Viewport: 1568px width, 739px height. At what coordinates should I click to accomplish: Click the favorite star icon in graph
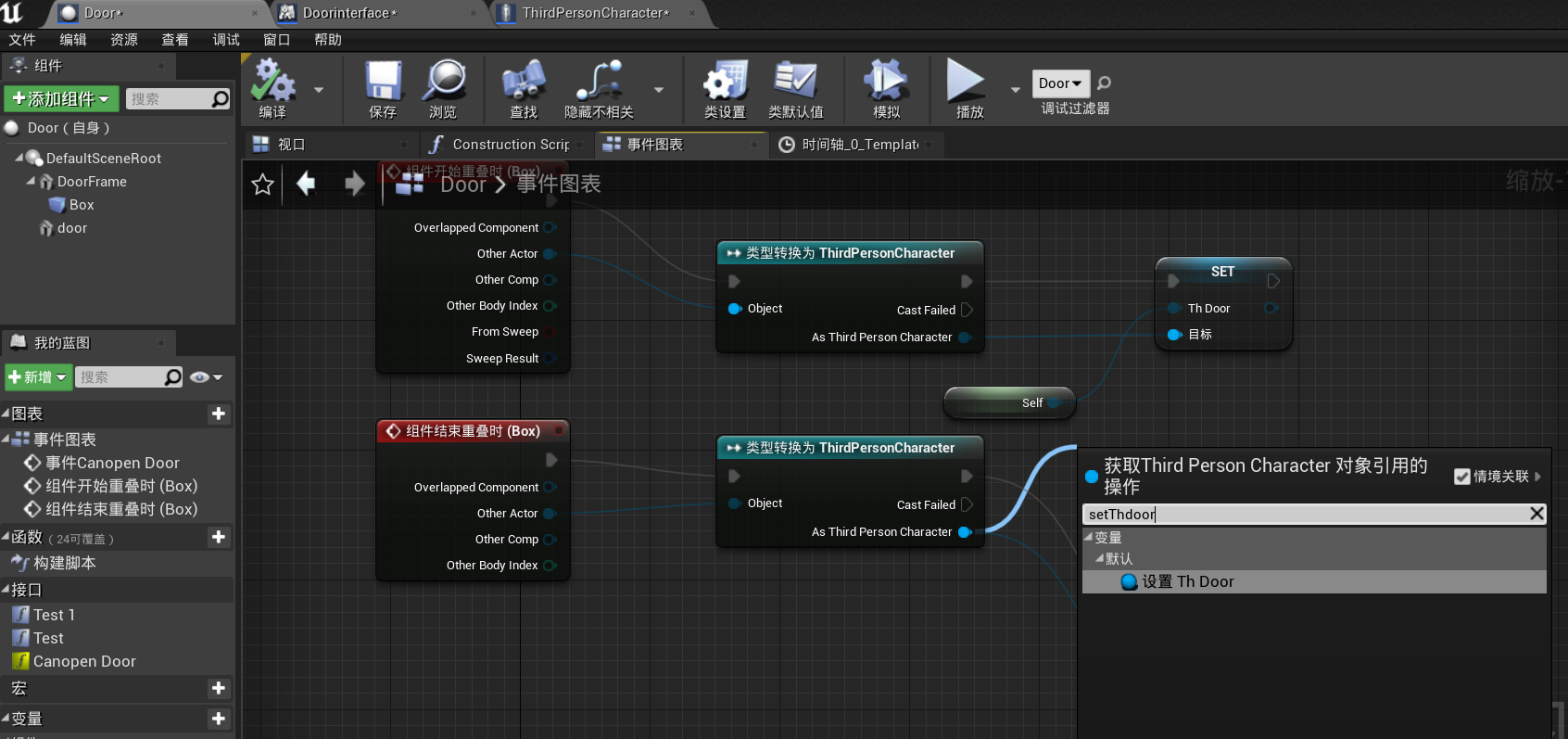(x=262, y=185)
